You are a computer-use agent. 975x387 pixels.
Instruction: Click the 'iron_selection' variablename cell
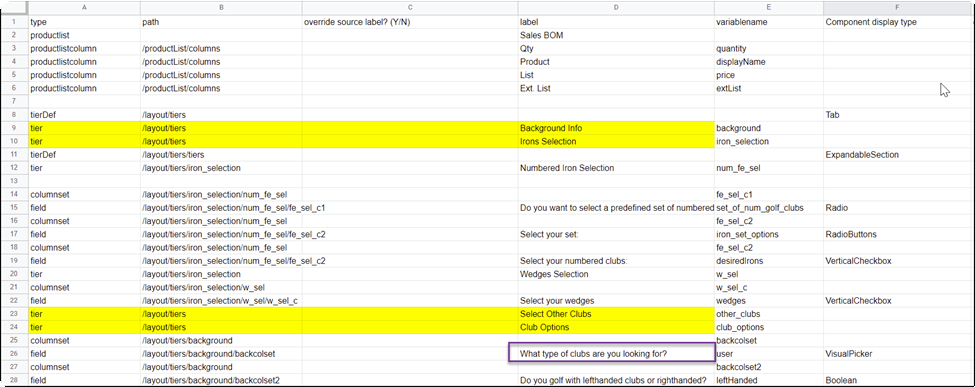(769, 141)
